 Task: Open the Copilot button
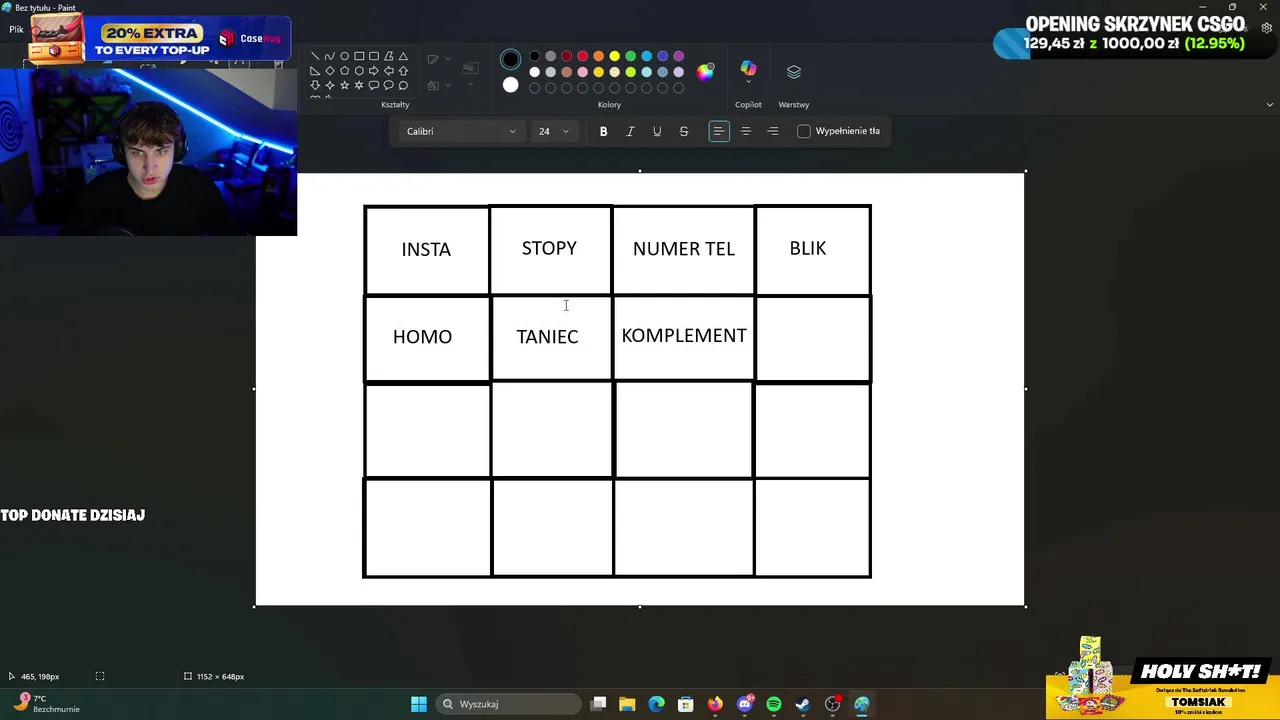click(748, 68)
